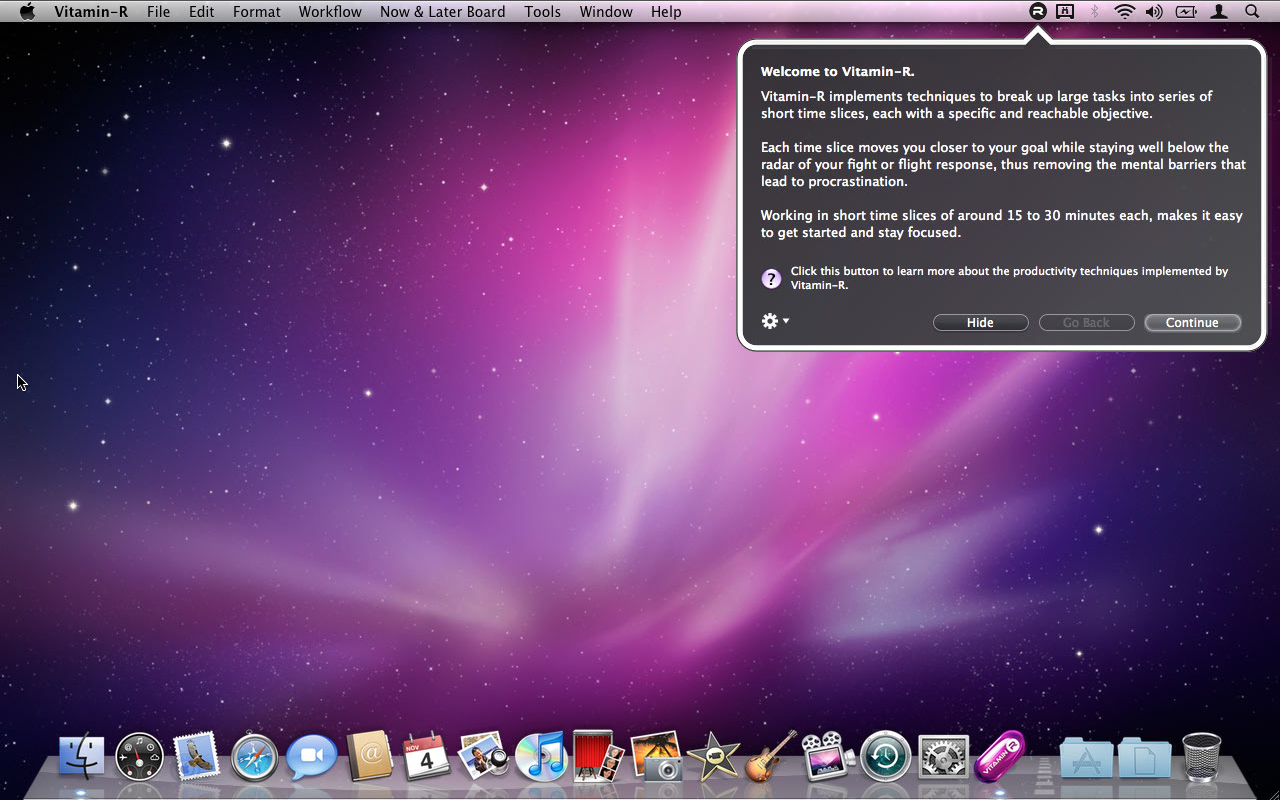
Task: Click the Go Back button
Action: [1086, 322]
